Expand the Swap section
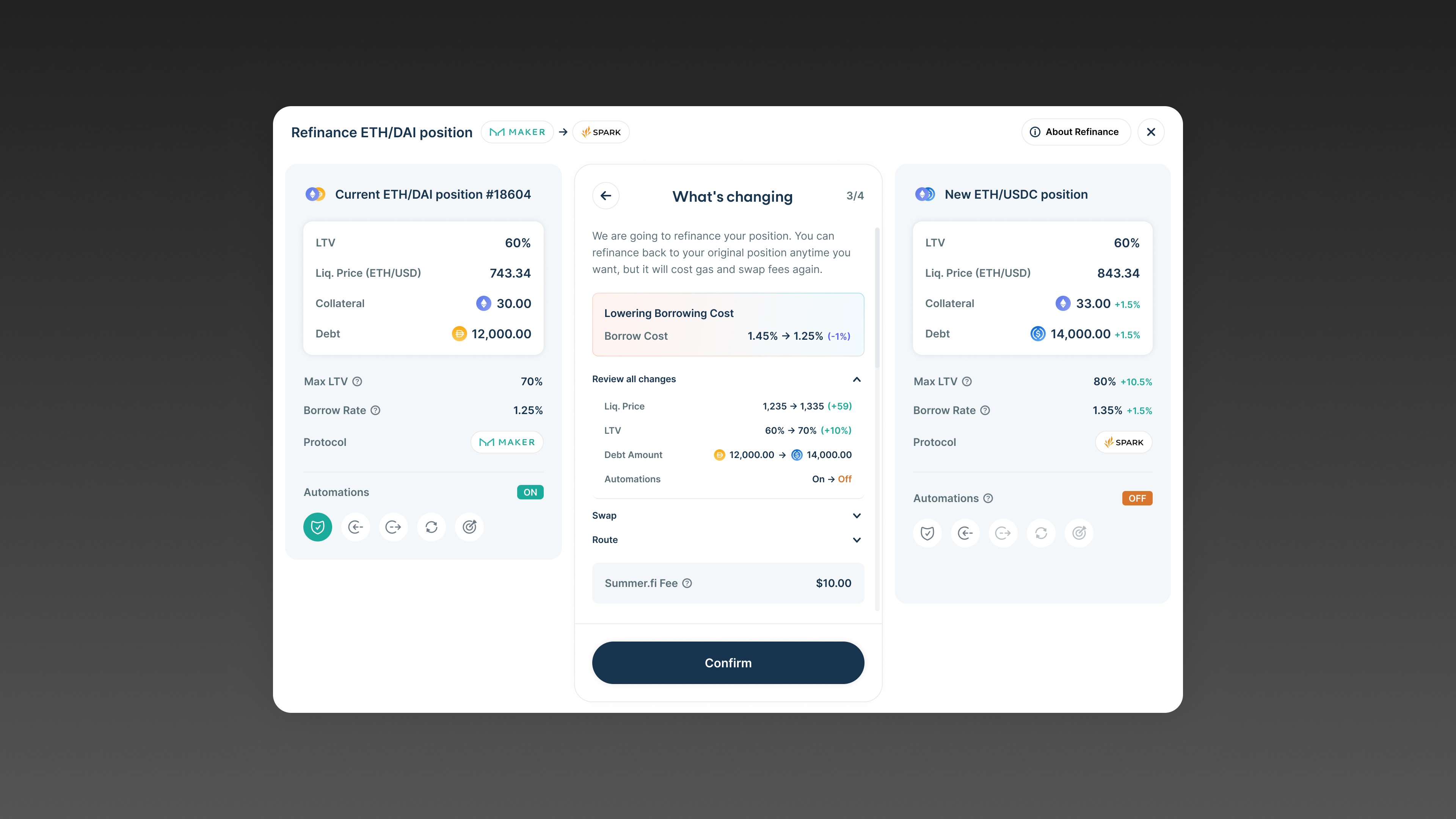Image resolution: width=1456 pixels, height=819 pixels. pyautogui.click(x=856, y=516)
